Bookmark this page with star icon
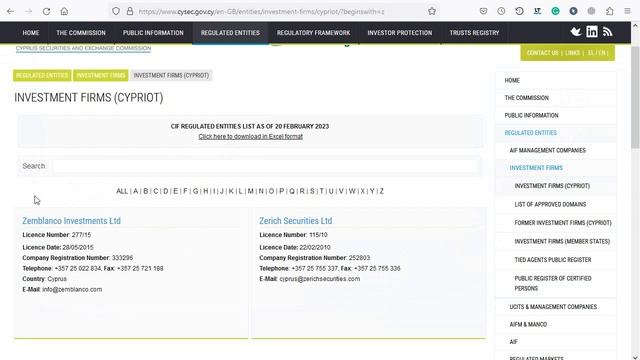Screen dimensions: 640x360 (x=432, y=11)
